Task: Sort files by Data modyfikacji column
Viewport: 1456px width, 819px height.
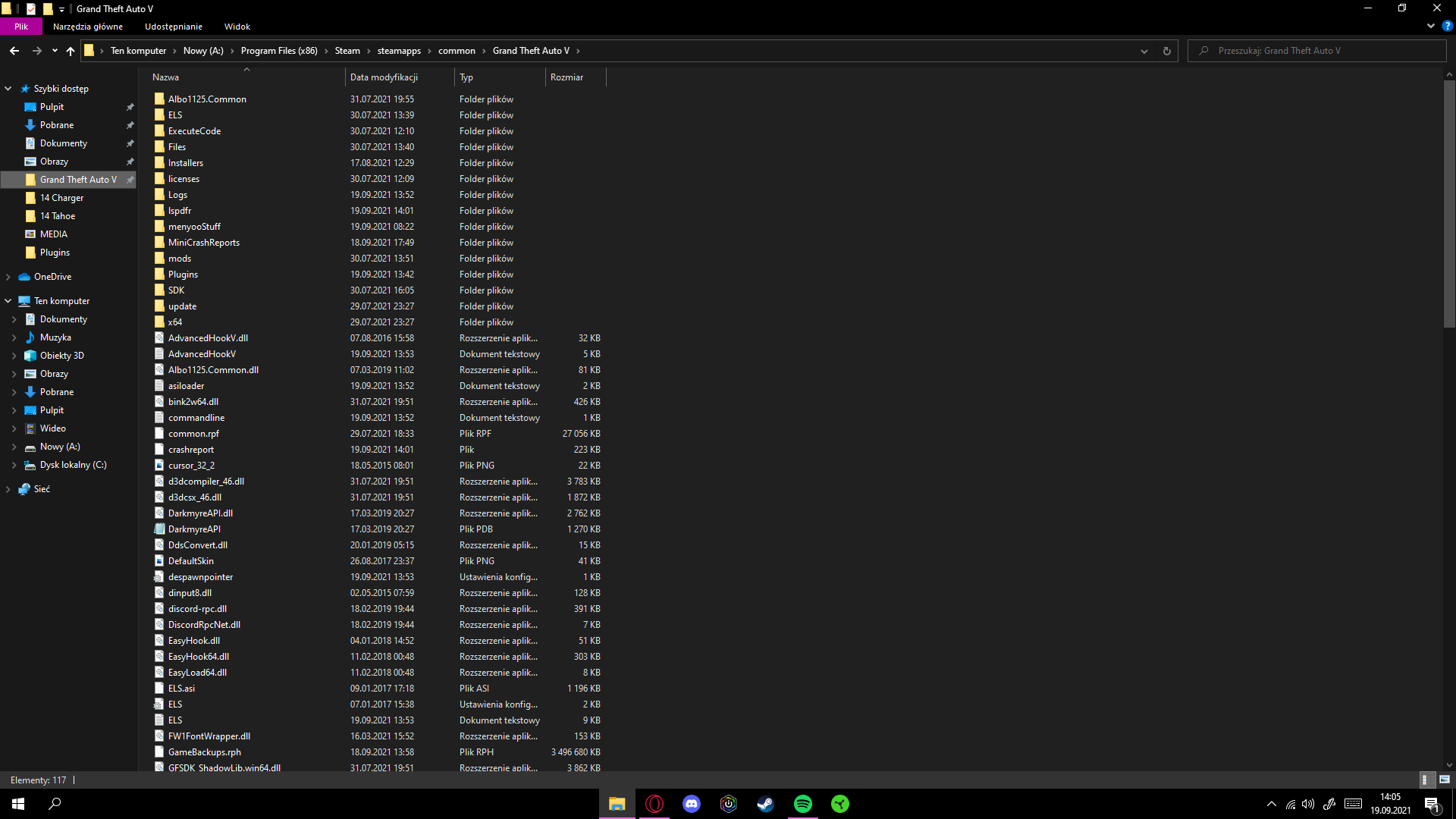Action: point(384,77)
